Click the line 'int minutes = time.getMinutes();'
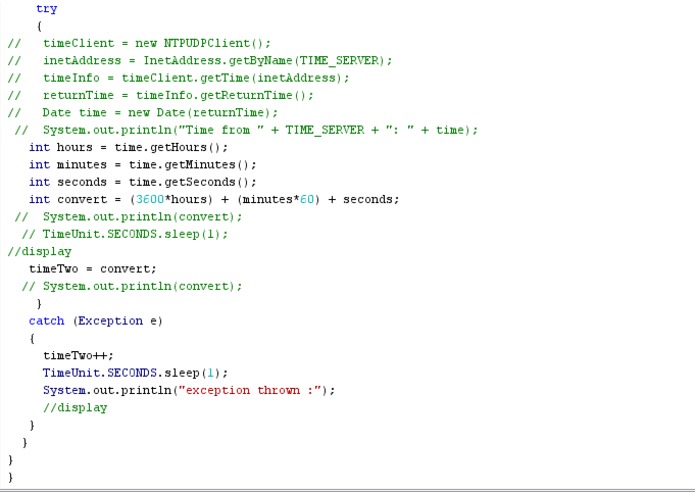Image resolution: width=695 pixels, height=494 pixels. point(143,164)
